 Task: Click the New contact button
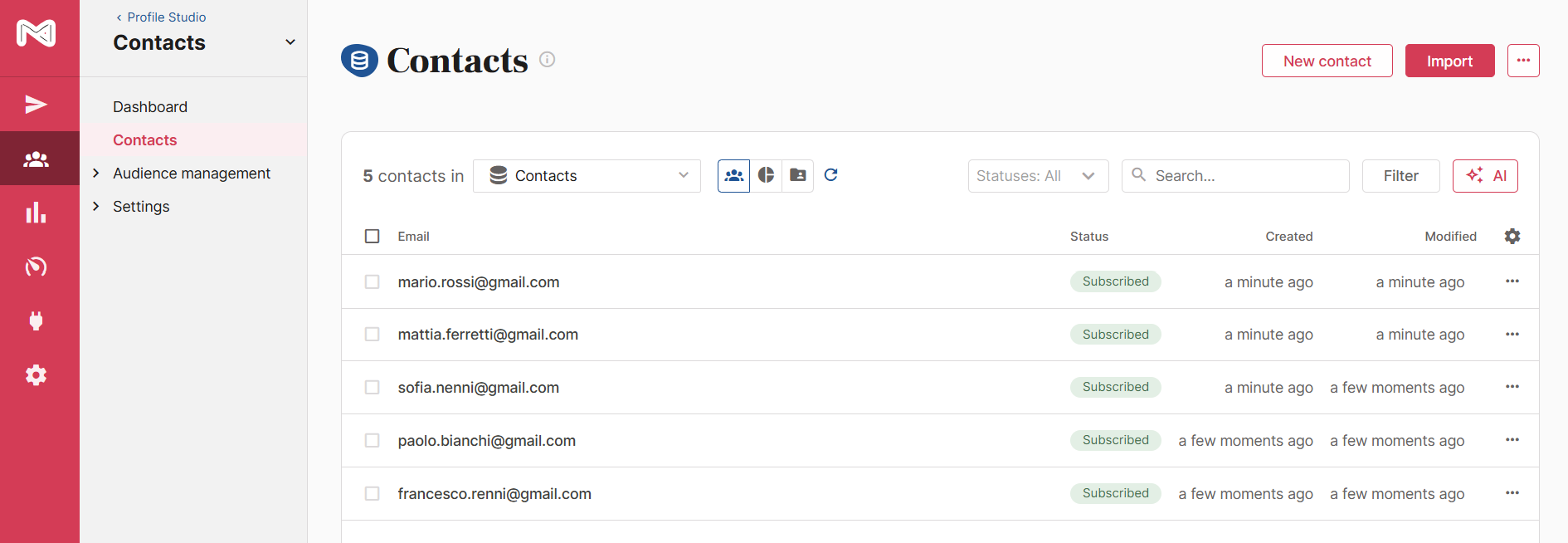pos(1327,61)
